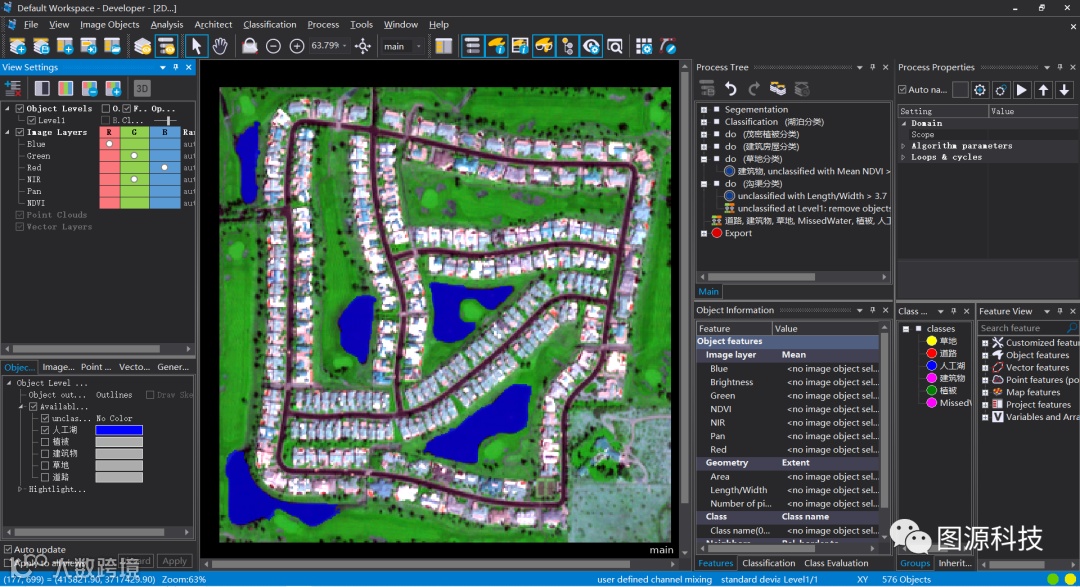This screenshot has width=1080, height=587.
Task: Click the zoom in plus icon
Action: point(297,46)
